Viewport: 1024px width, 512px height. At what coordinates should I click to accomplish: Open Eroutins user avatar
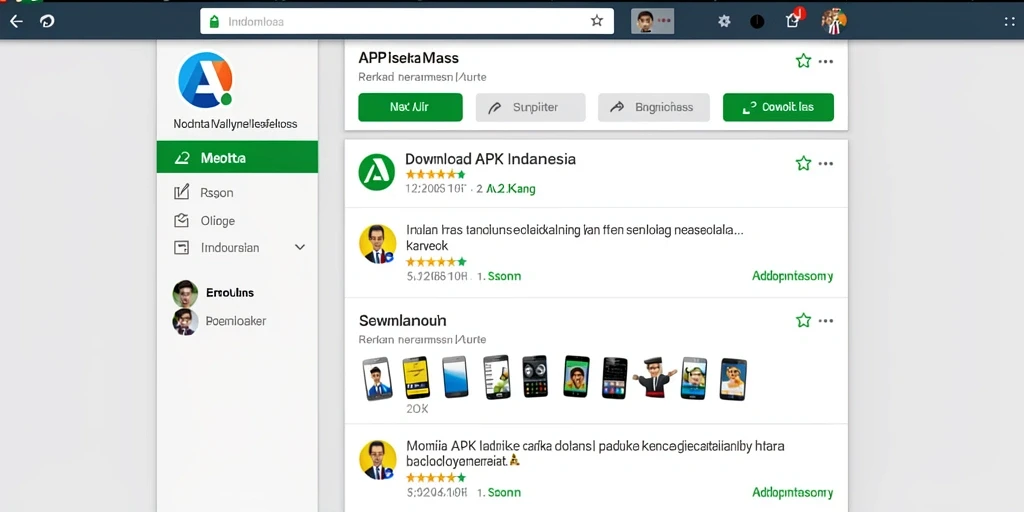point(185,293)
